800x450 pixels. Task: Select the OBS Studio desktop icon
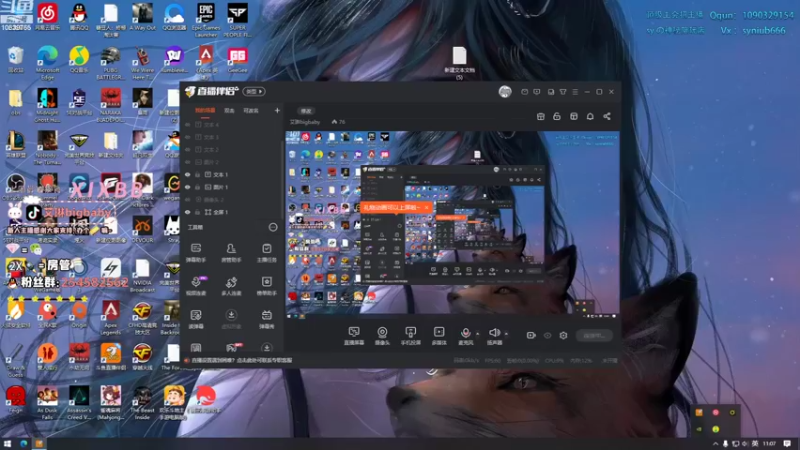pyautogui.click(x=15, y=186)
